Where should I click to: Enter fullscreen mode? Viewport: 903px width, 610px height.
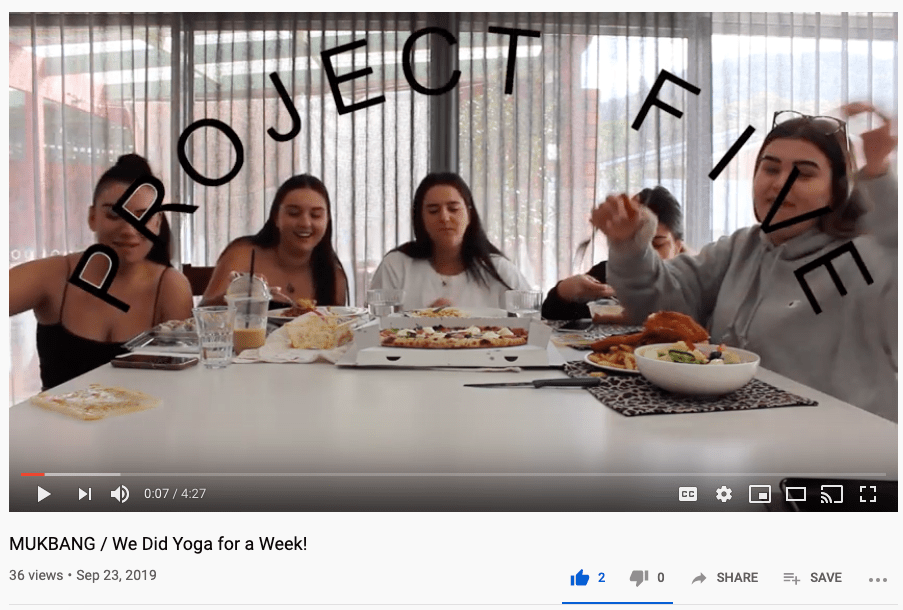coord(868,494)
